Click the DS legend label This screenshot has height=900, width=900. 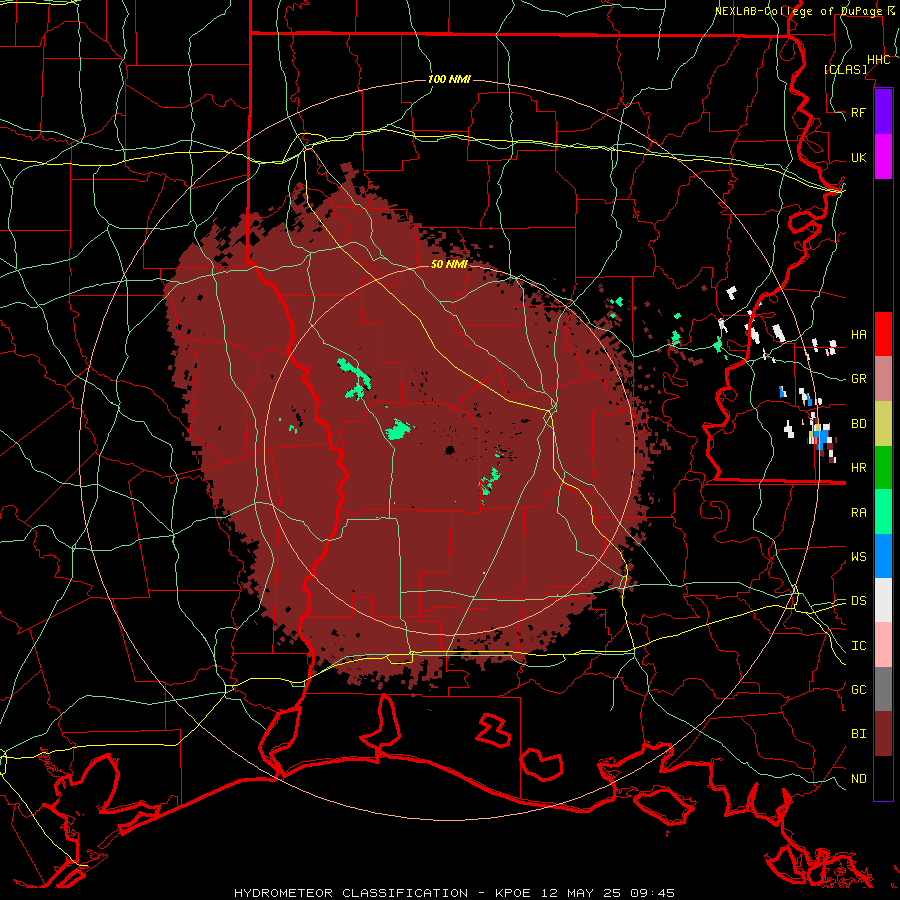click(858, 600)
